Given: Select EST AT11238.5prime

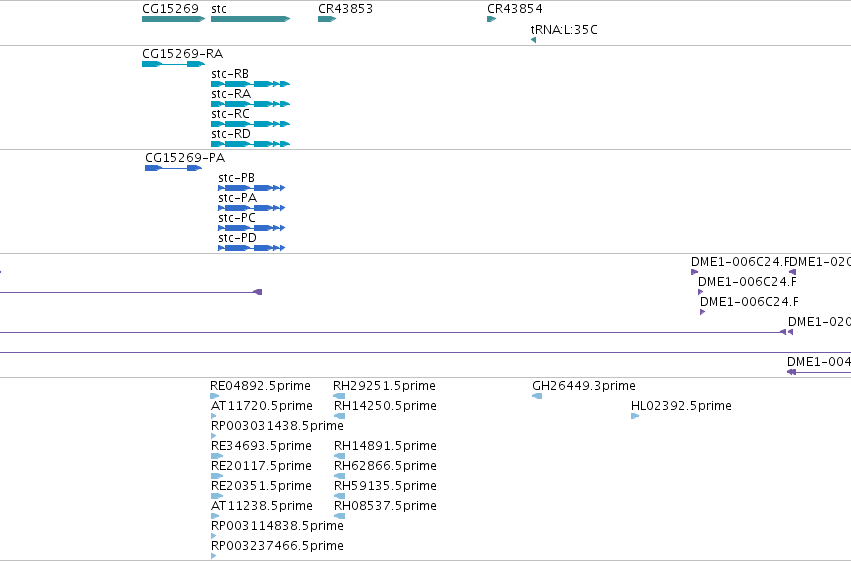Looking at the screenshot, I should [214, 517].
